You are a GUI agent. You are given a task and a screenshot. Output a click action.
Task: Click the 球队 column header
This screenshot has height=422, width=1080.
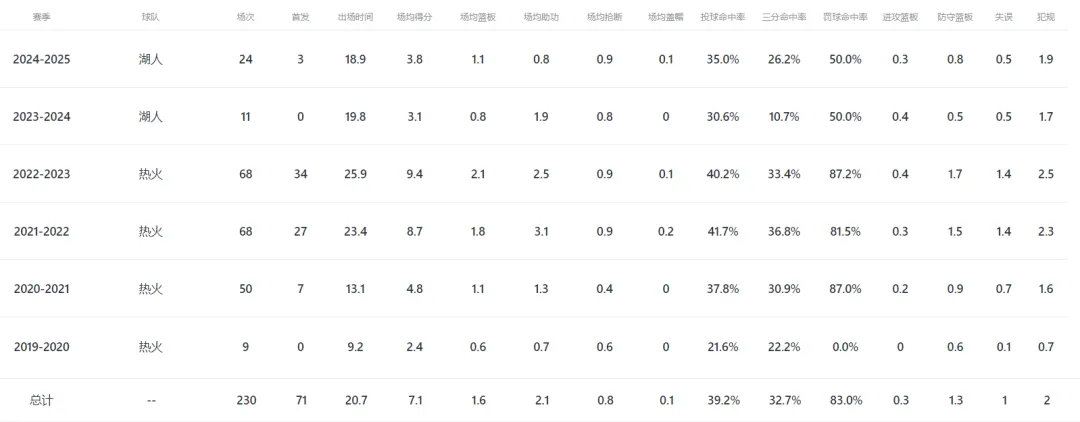tap(150, 17)
